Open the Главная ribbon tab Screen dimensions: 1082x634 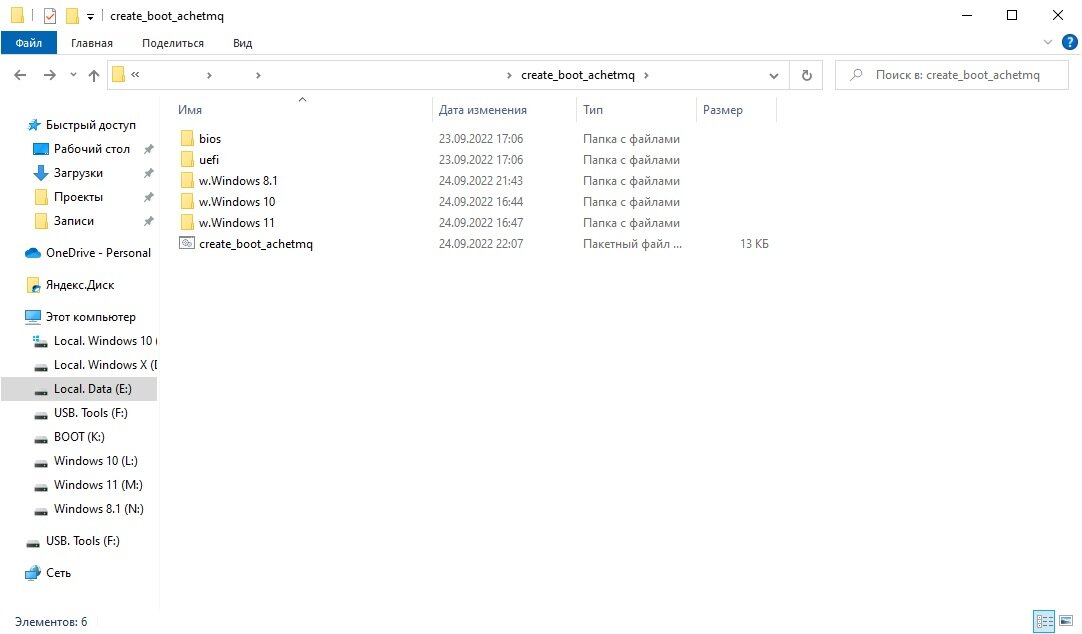click(92, 43)
